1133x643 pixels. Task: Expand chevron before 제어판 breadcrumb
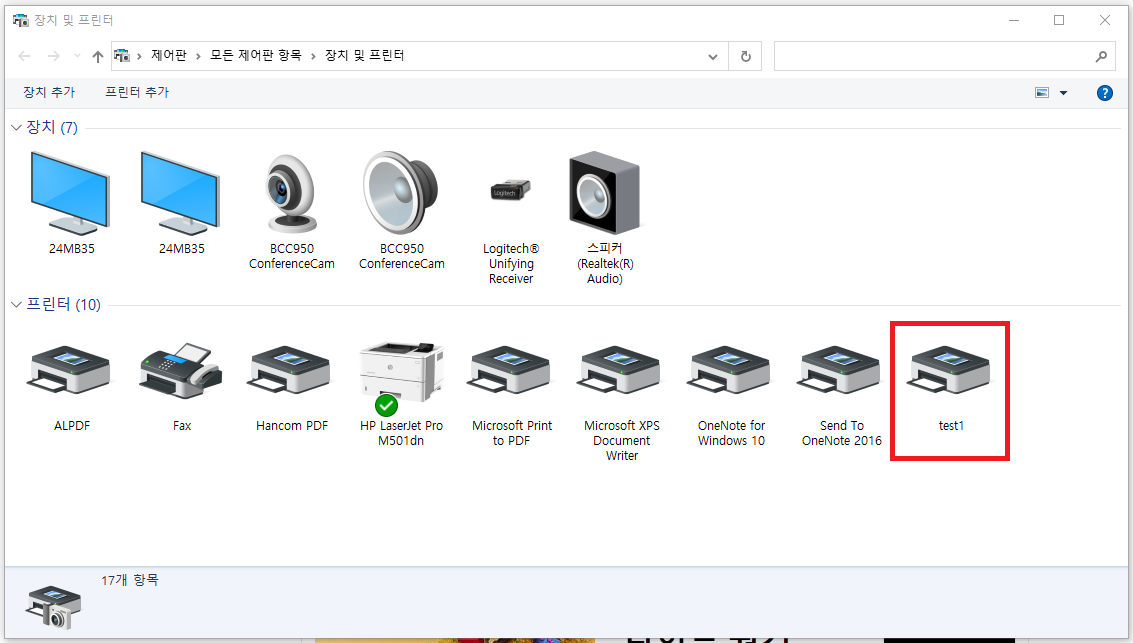(139, 56)
